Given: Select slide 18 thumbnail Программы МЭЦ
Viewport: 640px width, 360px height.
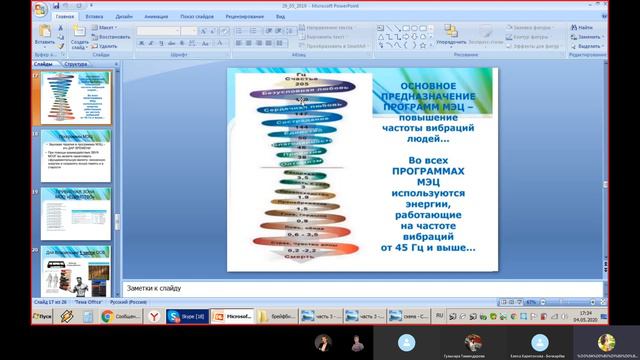Looking at the screenshot, I should [76, 156].
